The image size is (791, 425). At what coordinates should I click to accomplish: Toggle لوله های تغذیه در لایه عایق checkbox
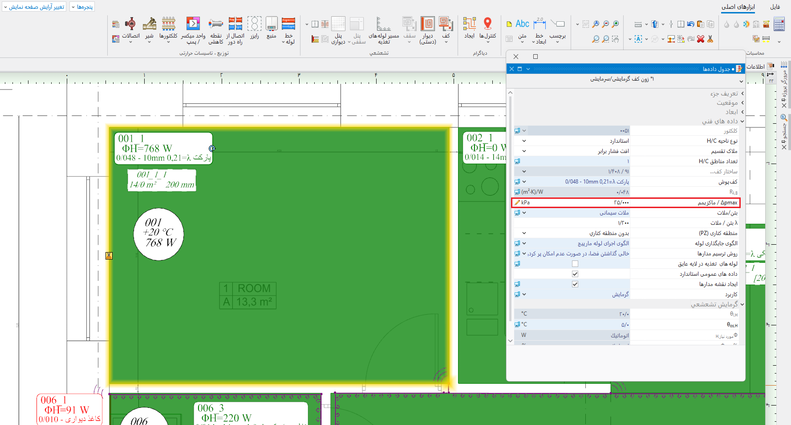[x=574, y=264]
